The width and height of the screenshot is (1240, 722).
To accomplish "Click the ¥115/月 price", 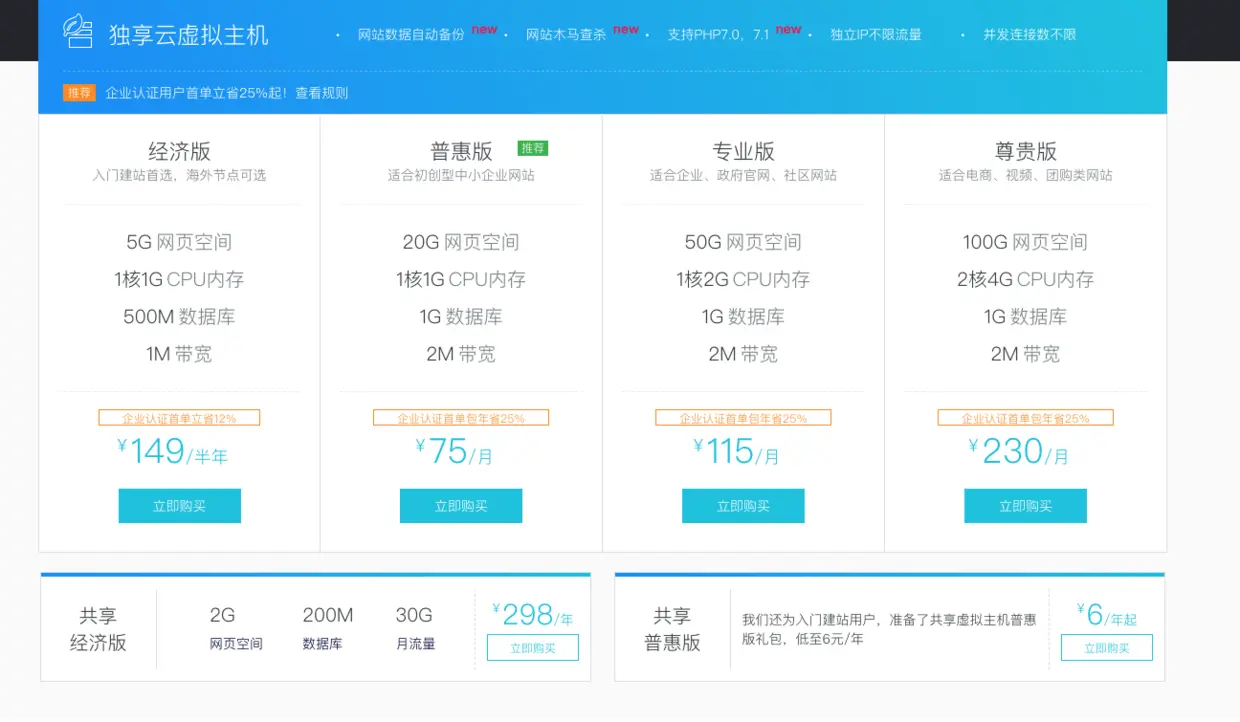I will coord(736,452).
